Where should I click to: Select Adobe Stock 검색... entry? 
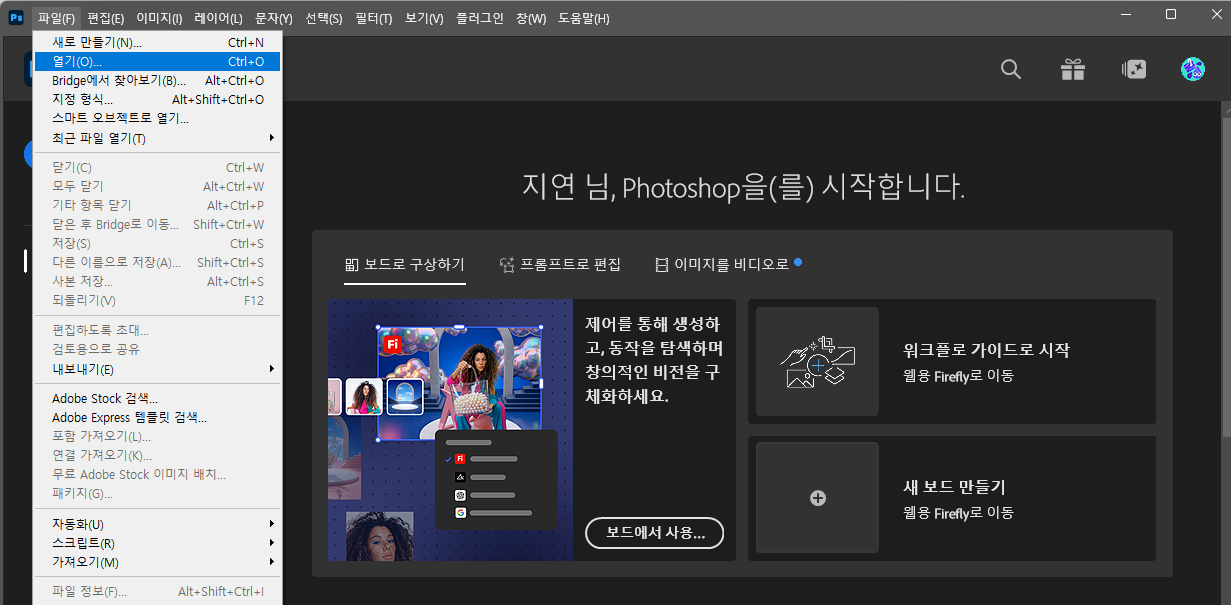157,398
